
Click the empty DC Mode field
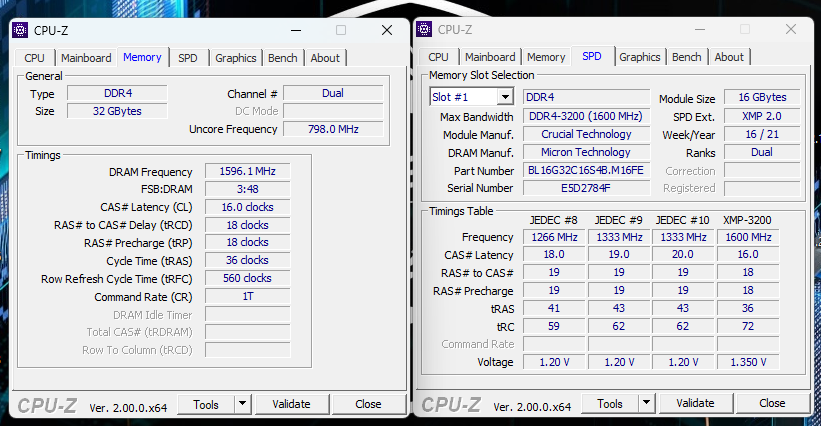pyautogui.click(x=333, y=111)
